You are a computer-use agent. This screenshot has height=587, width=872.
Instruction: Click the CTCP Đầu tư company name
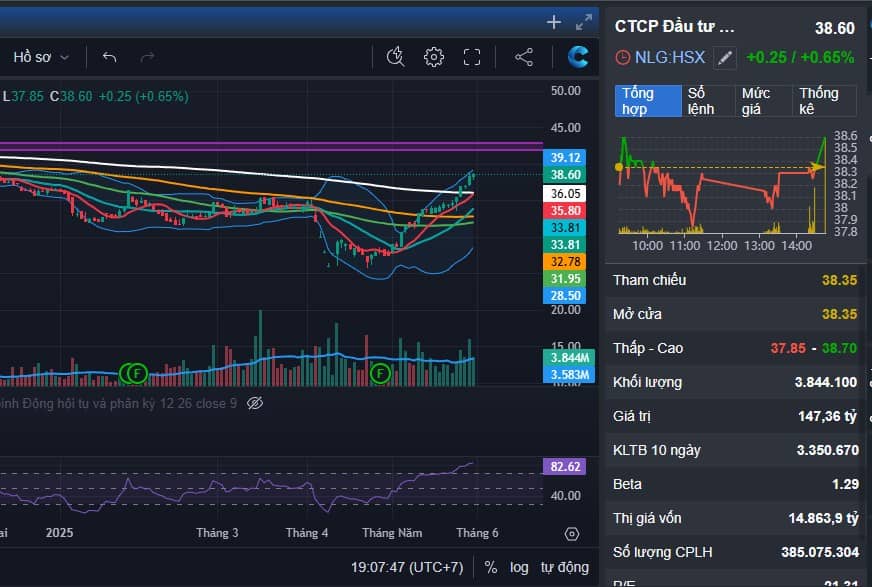click(674, 27)
